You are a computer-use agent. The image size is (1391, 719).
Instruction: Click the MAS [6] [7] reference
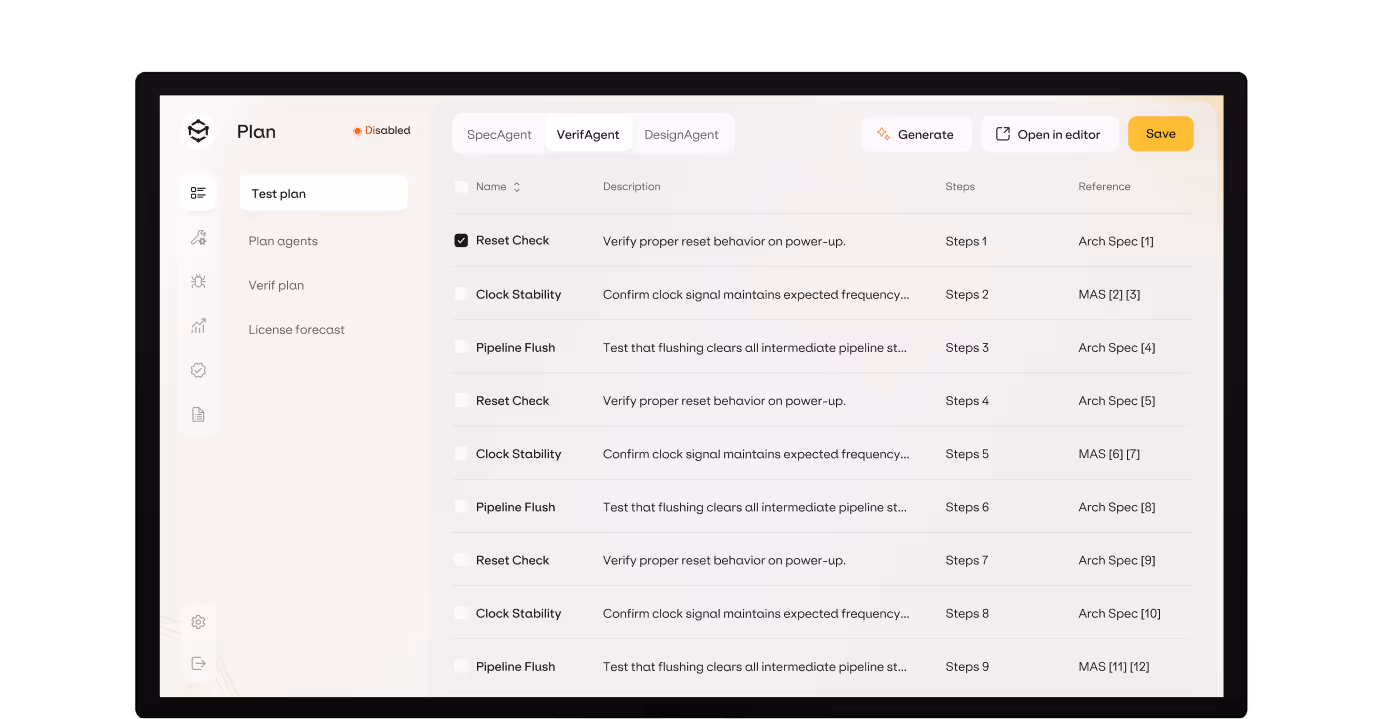coord(1109,453)
